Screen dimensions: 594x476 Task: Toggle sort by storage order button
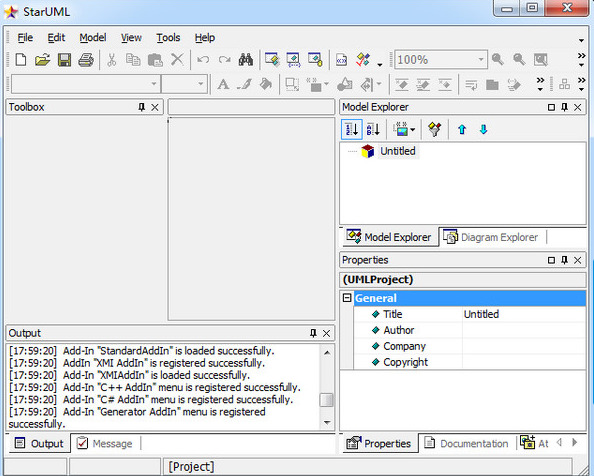pyautogui.click(x=352, y=130)
